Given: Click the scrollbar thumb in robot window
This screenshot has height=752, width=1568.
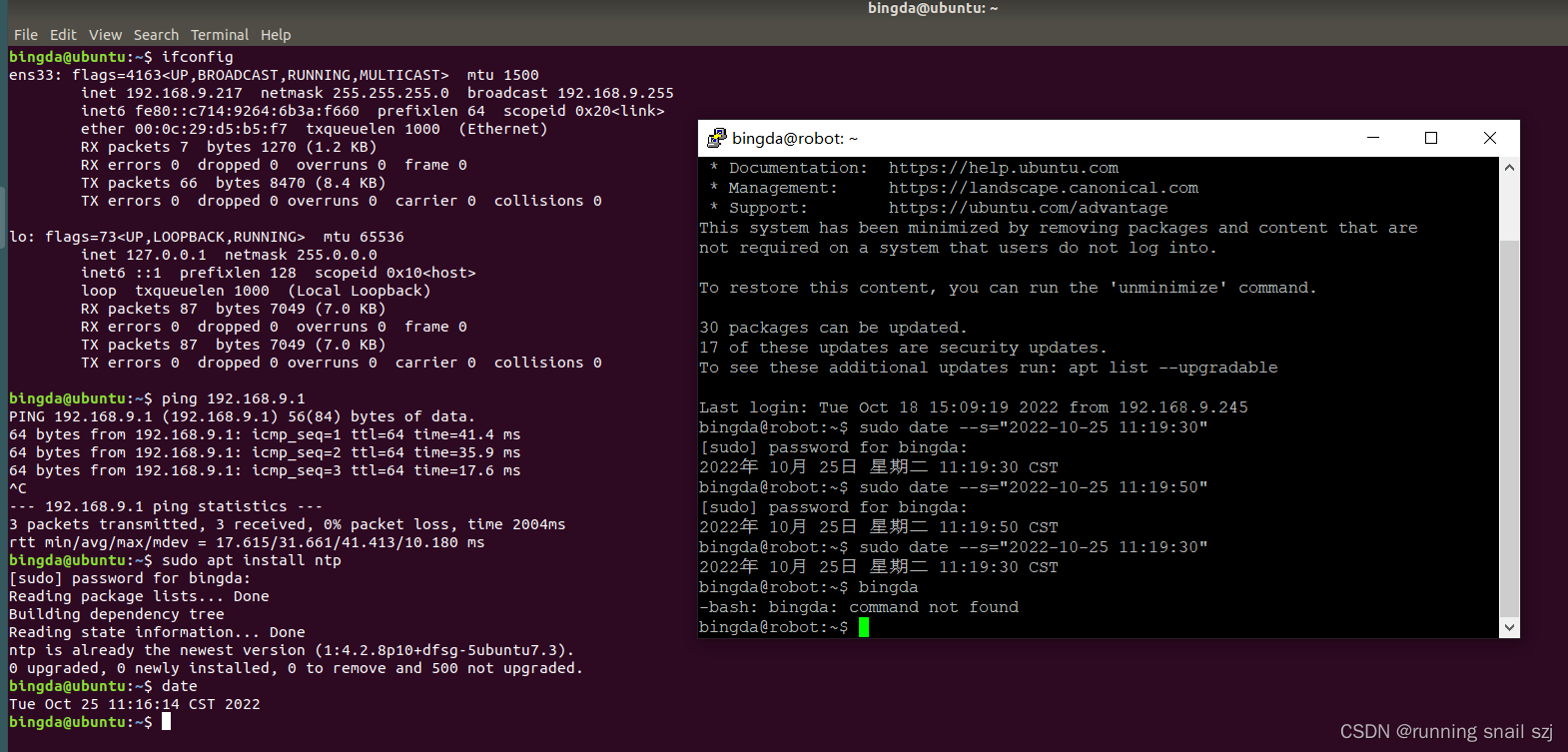Looking at the screenshot, I should click(x=1509, y=429).
